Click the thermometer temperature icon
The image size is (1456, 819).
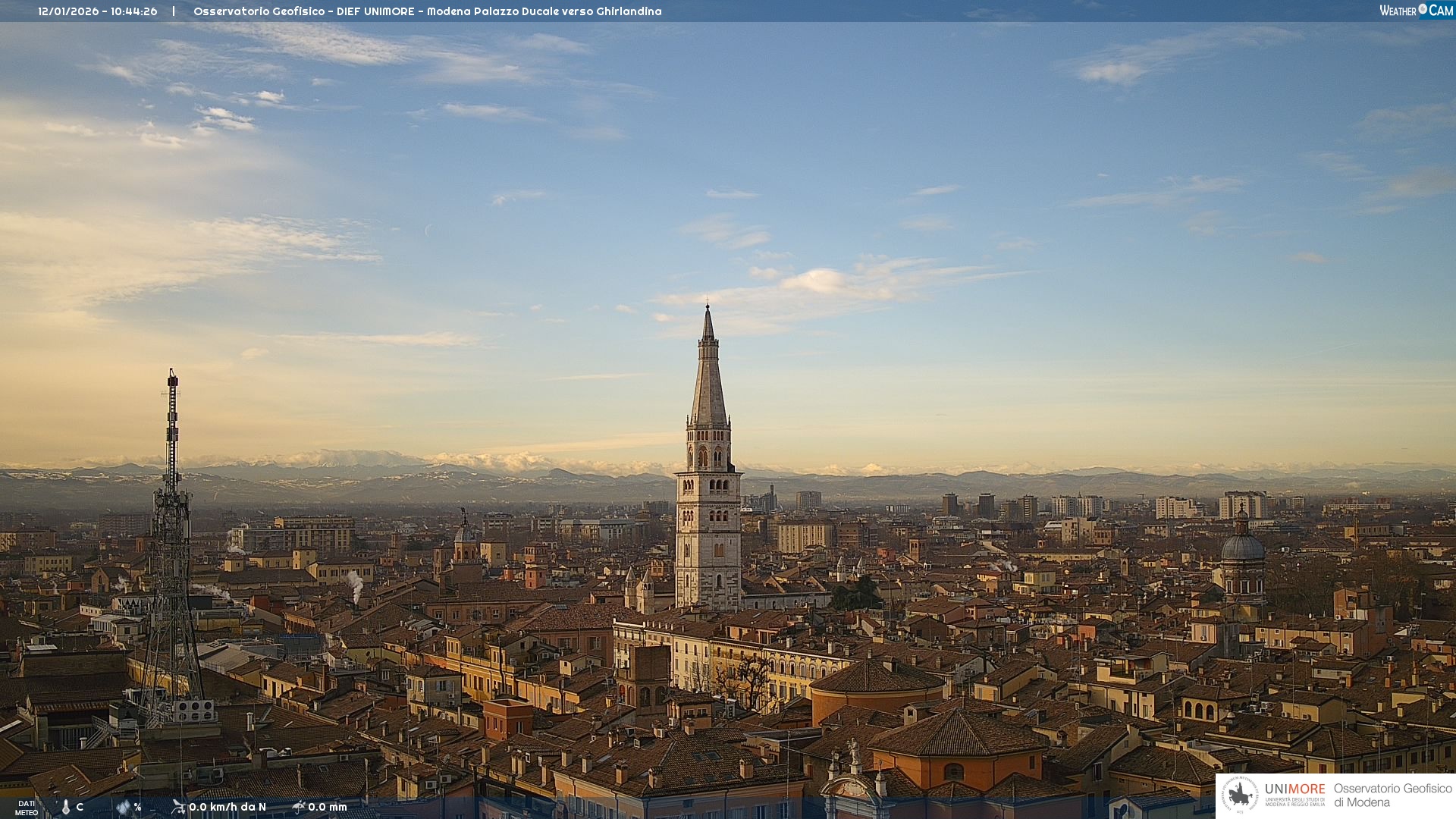pyautogui.click(x=65, y=807)
